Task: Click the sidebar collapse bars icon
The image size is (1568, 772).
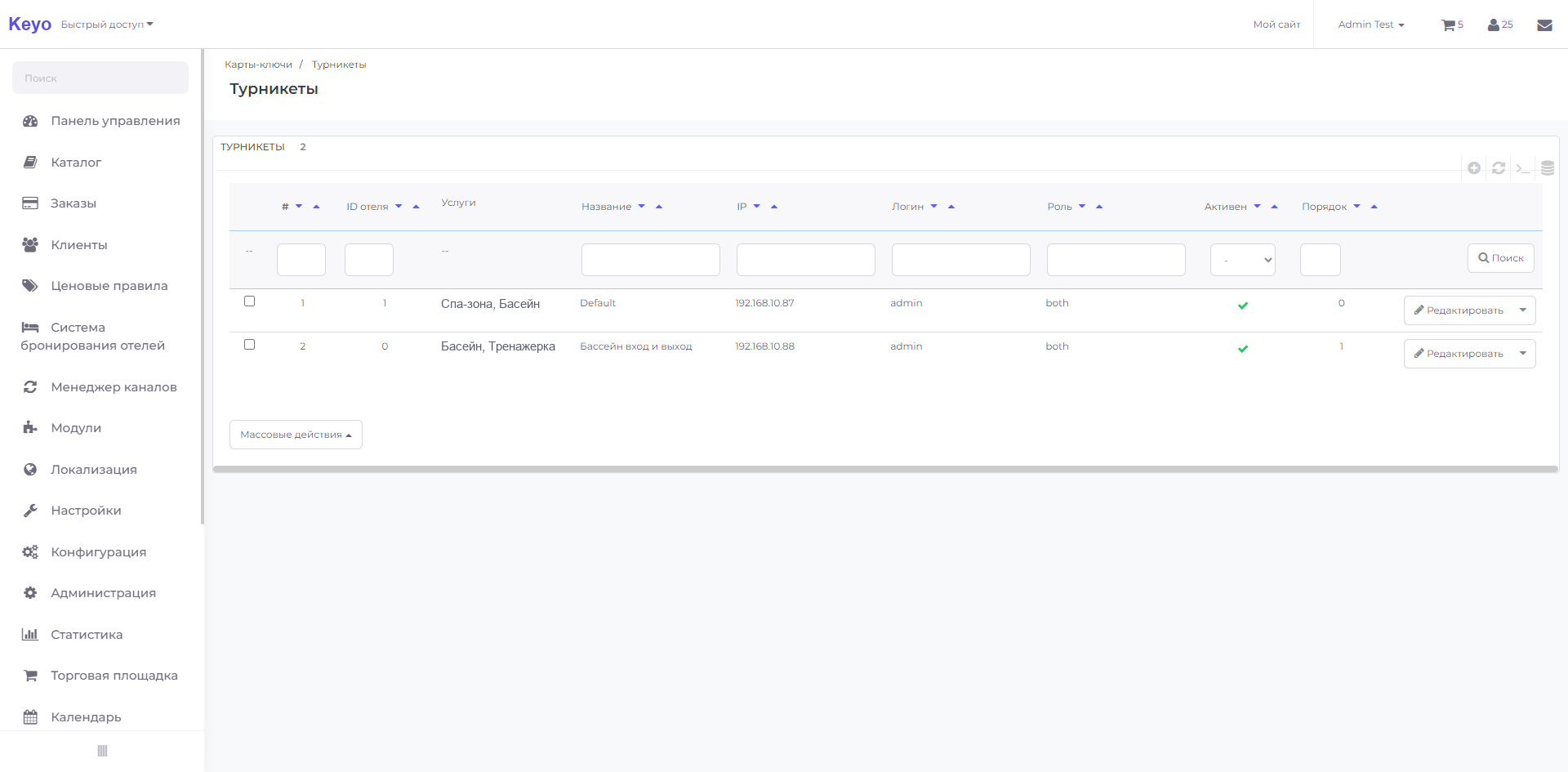Action: coord(102,751)
